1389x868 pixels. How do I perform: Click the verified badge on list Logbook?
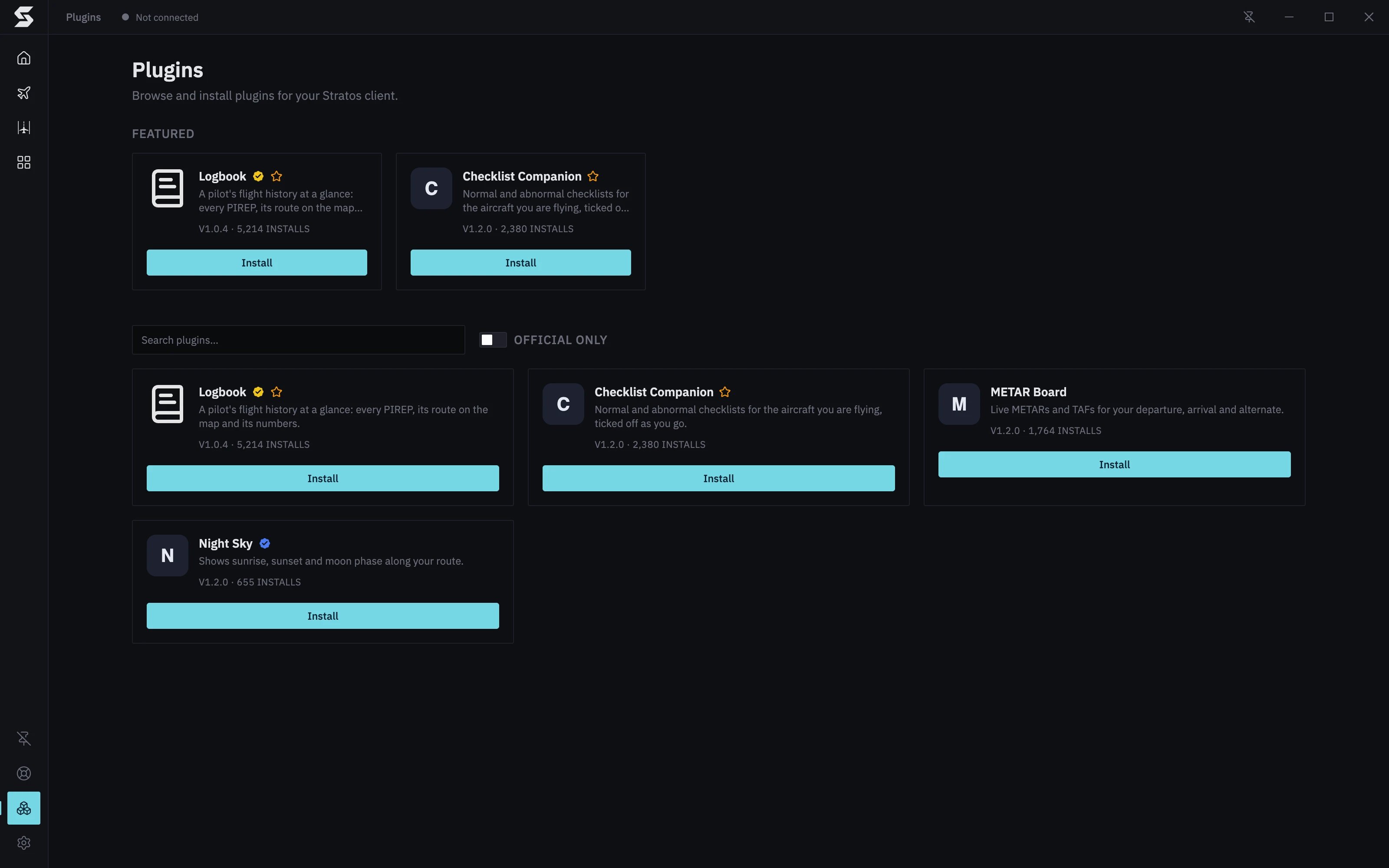tap(258, 392)
